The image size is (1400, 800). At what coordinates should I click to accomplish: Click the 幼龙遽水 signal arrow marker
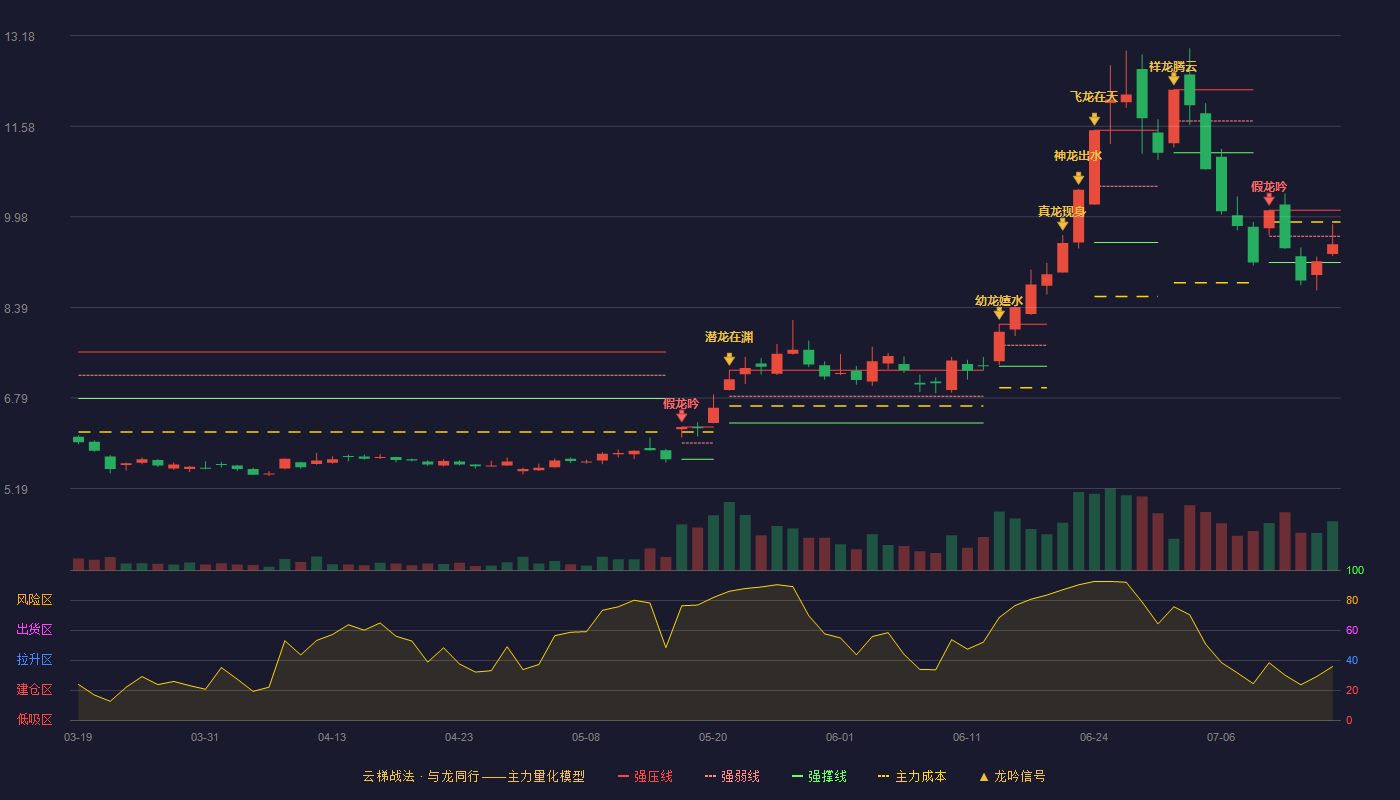(x=999, y=314)
